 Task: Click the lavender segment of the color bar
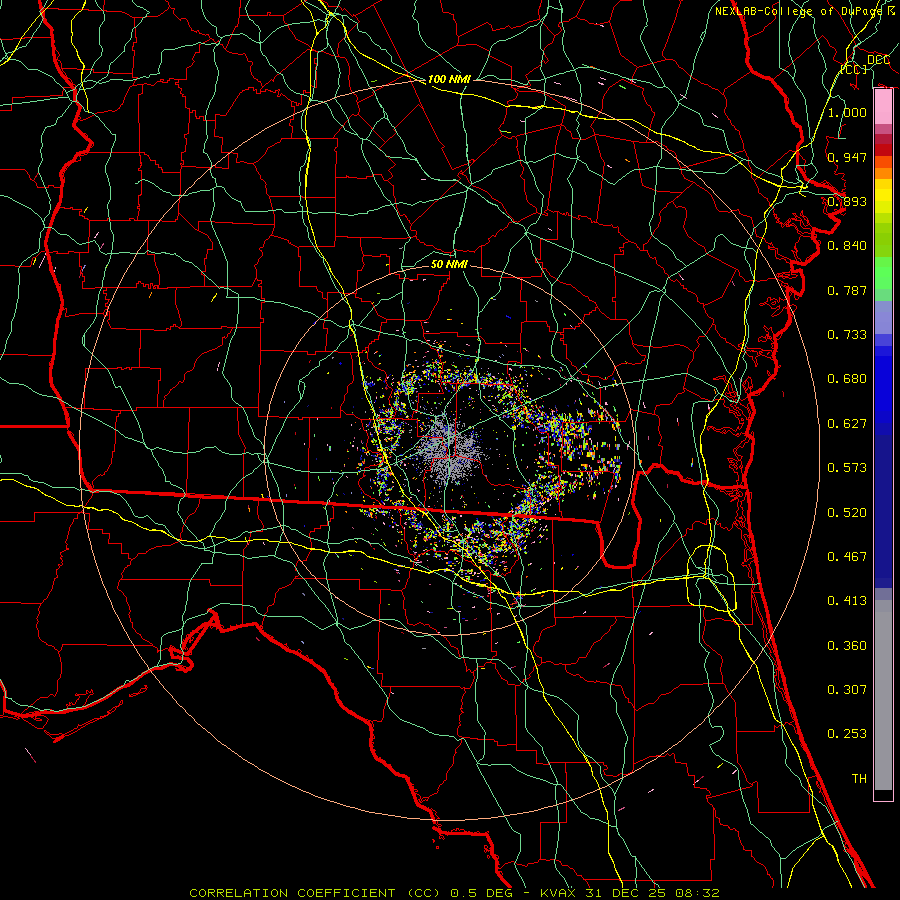click(883, 318)
